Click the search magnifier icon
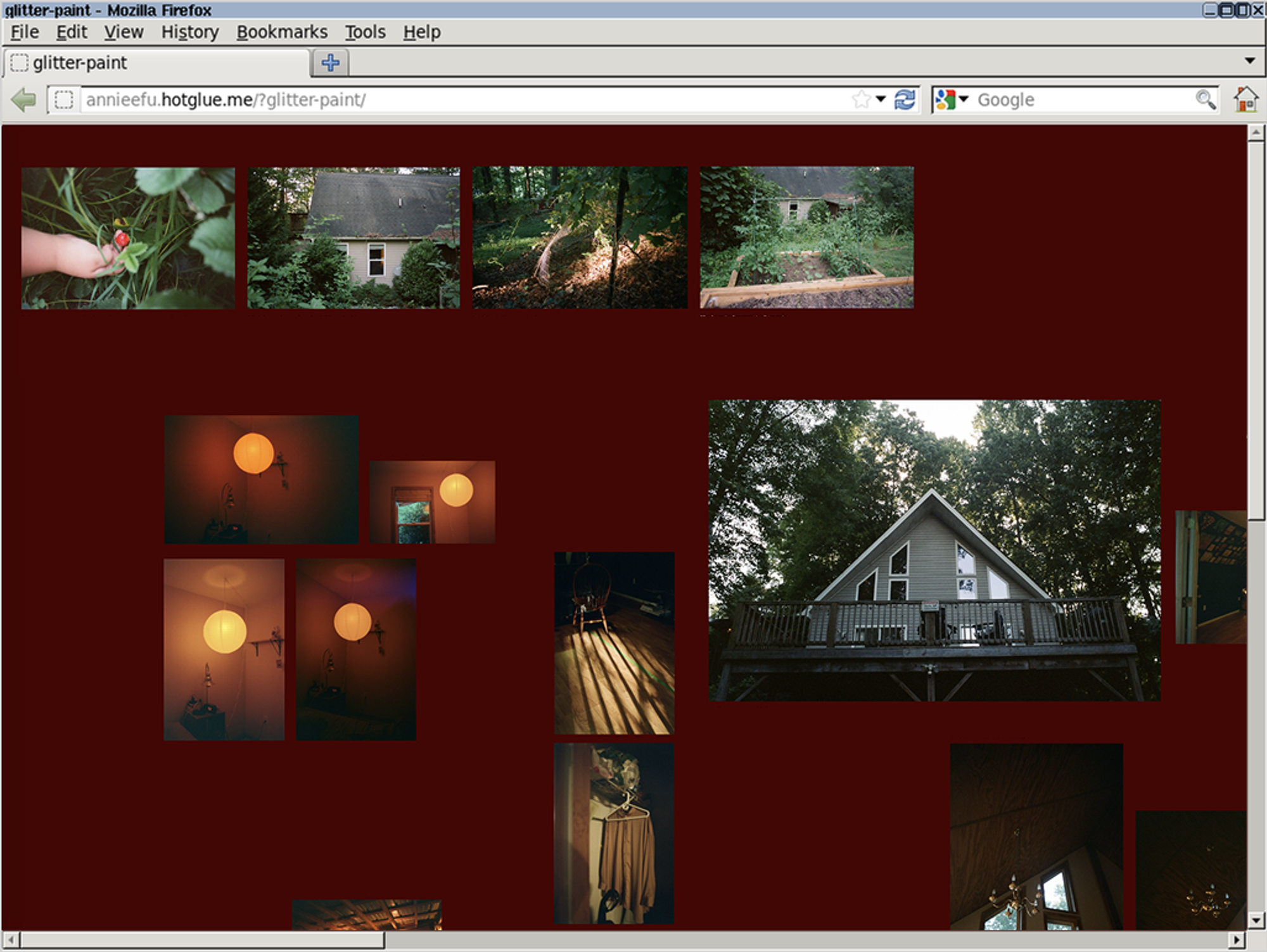This screenshot has width=1267, height=952. tap(1205, 99)
